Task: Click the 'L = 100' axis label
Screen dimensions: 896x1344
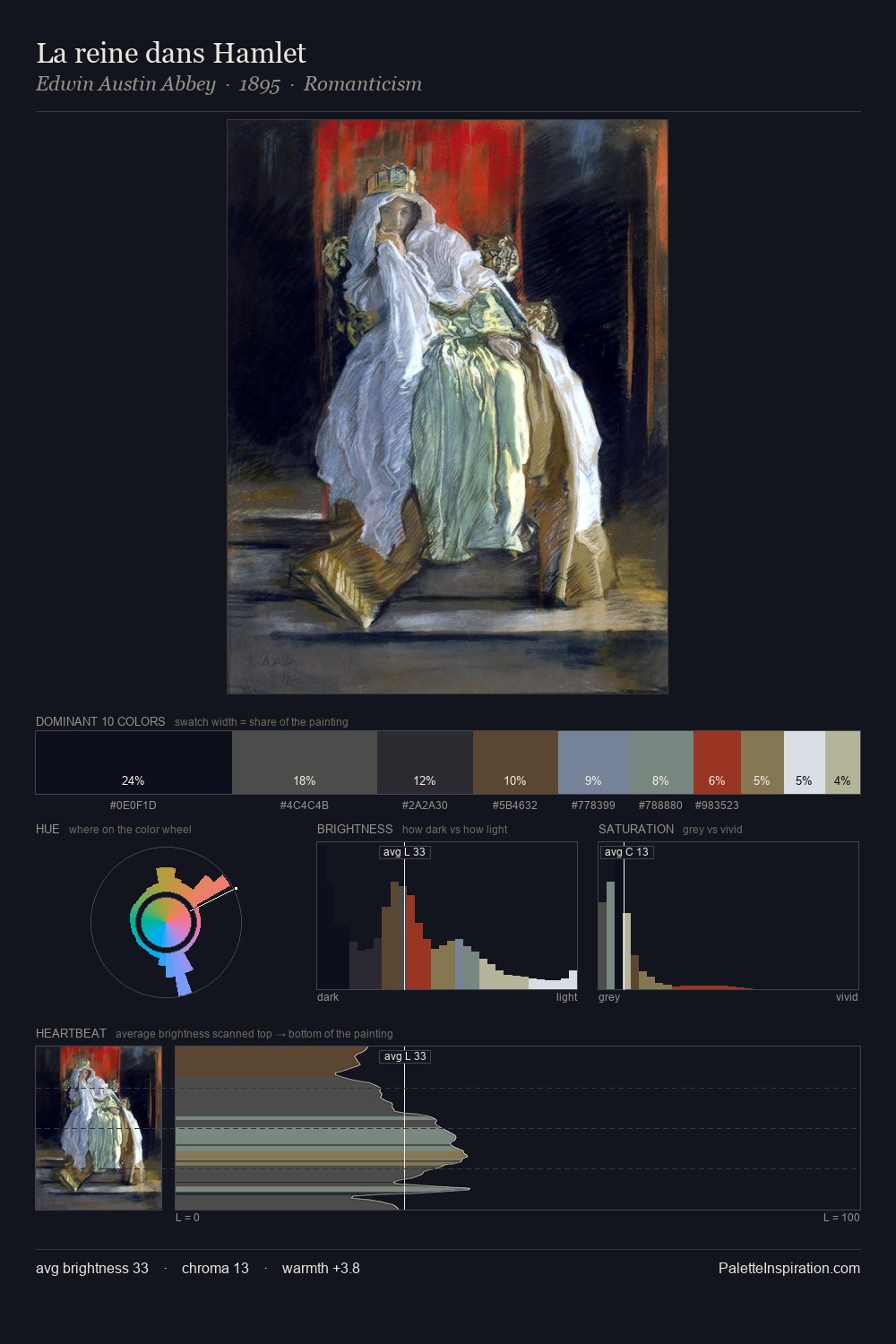Action: tap(841, 1218)
